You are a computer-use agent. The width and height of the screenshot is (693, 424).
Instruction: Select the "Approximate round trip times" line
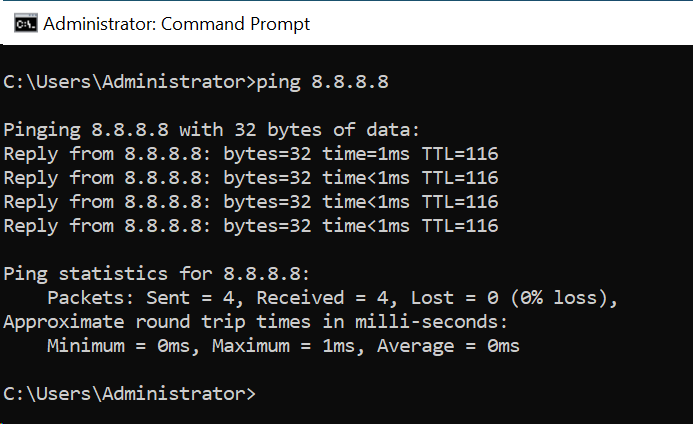pyautogui.click(x=255, y=322)
